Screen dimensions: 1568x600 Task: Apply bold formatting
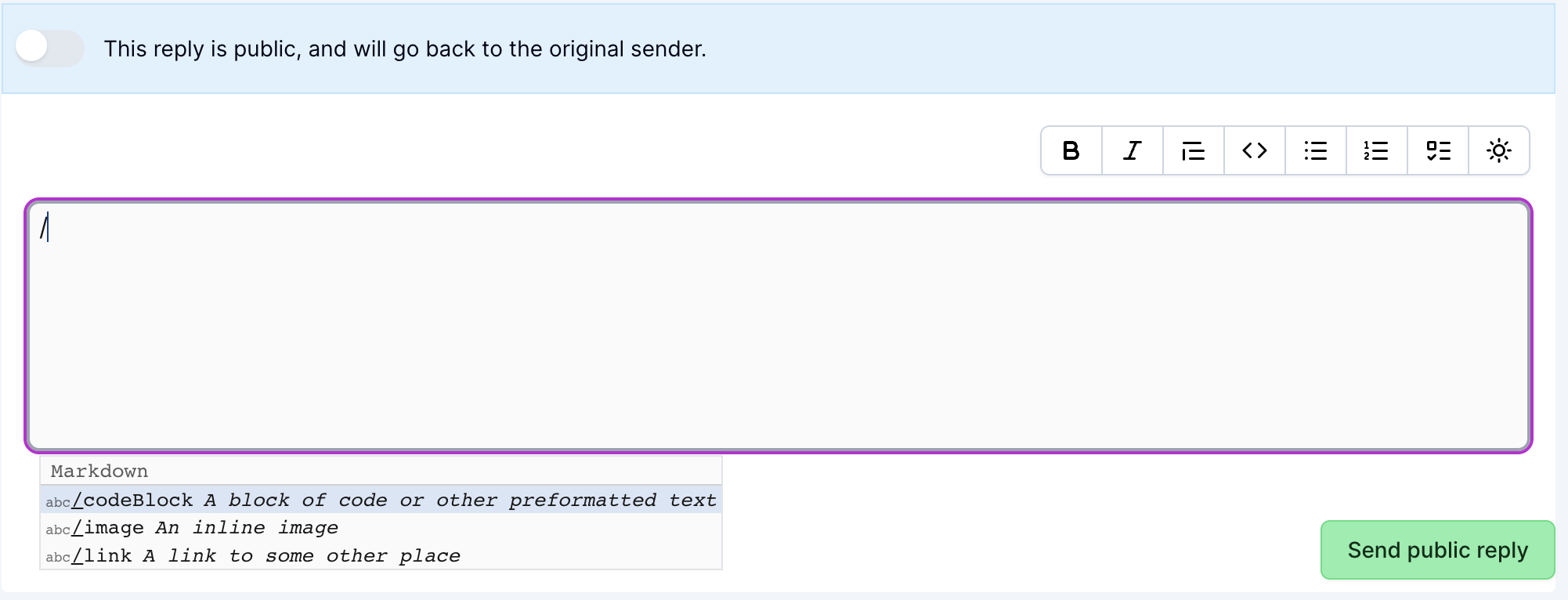[x=1071, y=150]
